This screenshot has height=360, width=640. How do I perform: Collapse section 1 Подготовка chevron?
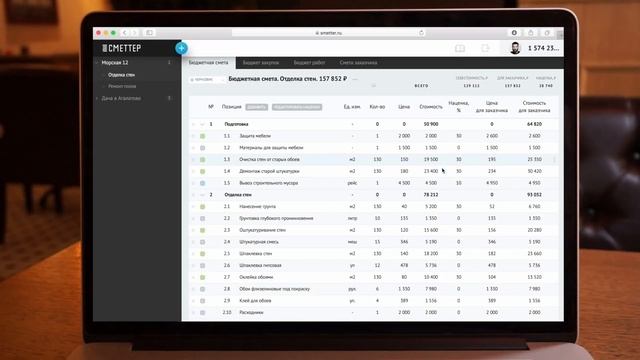(202, 124)
